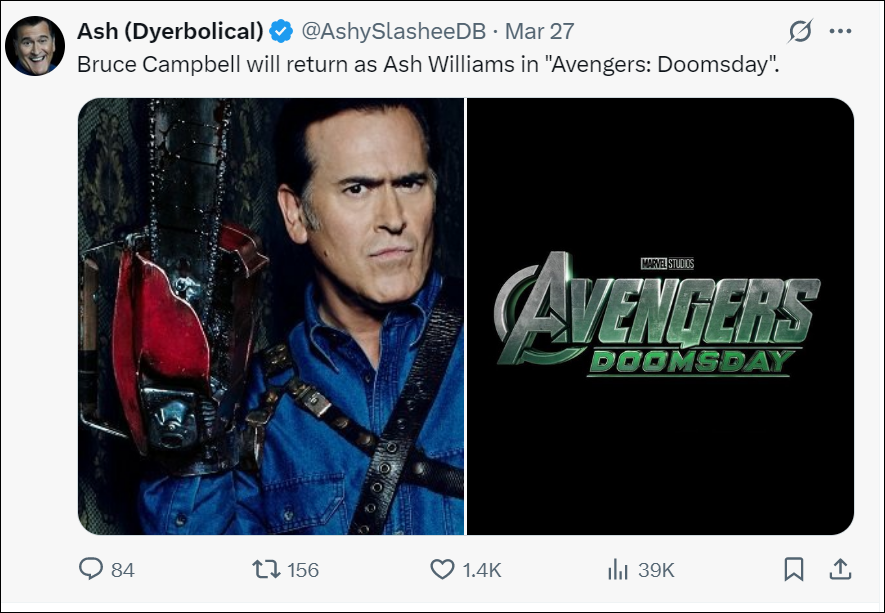Bookmark this tweet
Screen dimensions: 885x613
[793, 570]
